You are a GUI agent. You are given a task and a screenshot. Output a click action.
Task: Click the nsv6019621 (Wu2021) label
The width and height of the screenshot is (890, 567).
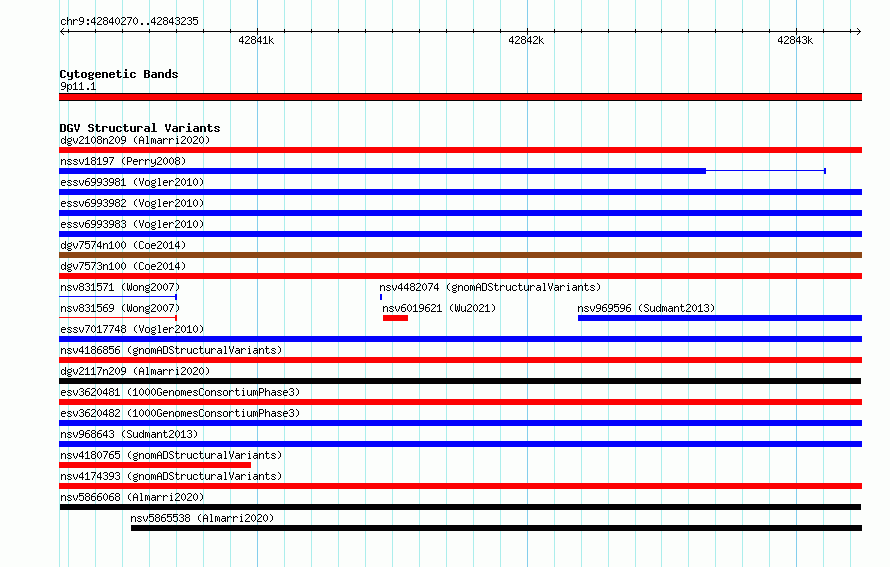[x=439, y=308]
